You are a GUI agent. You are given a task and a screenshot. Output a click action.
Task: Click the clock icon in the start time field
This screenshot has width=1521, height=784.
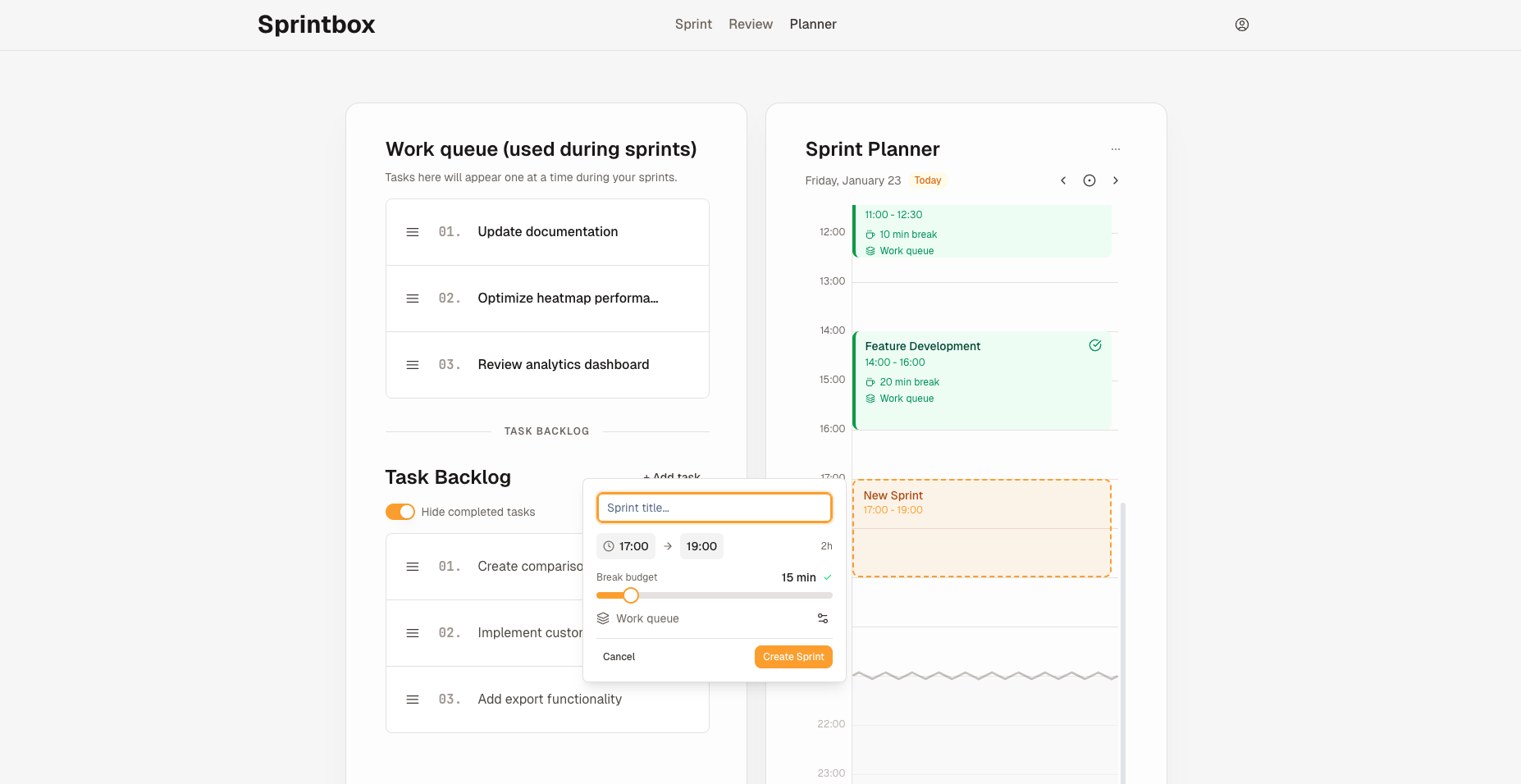609,545
